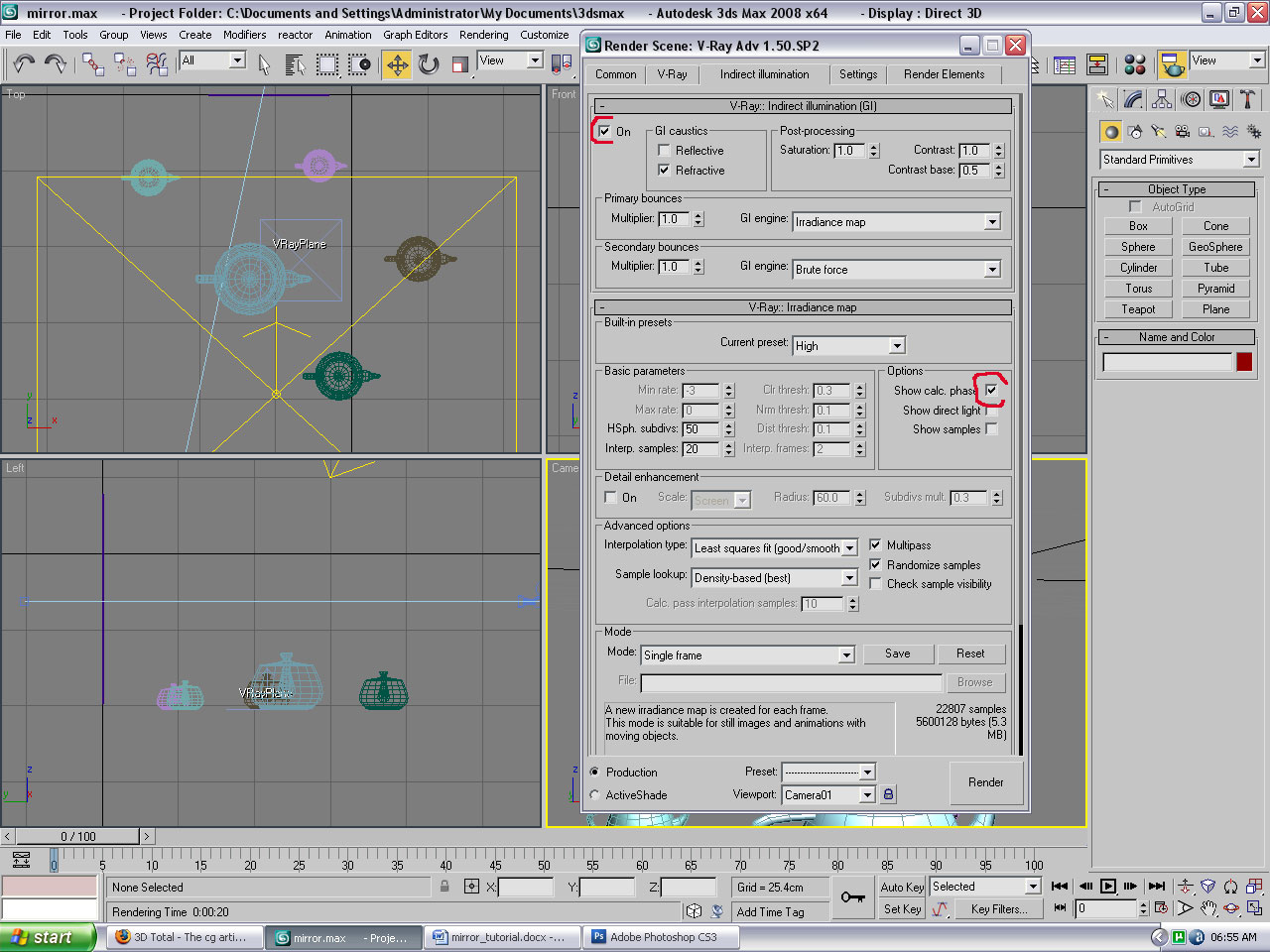Image resolution: width=1270 pixels, height=952 pixels.
Task: Switch to the Modify panel icon
Action: [1133, 100]
